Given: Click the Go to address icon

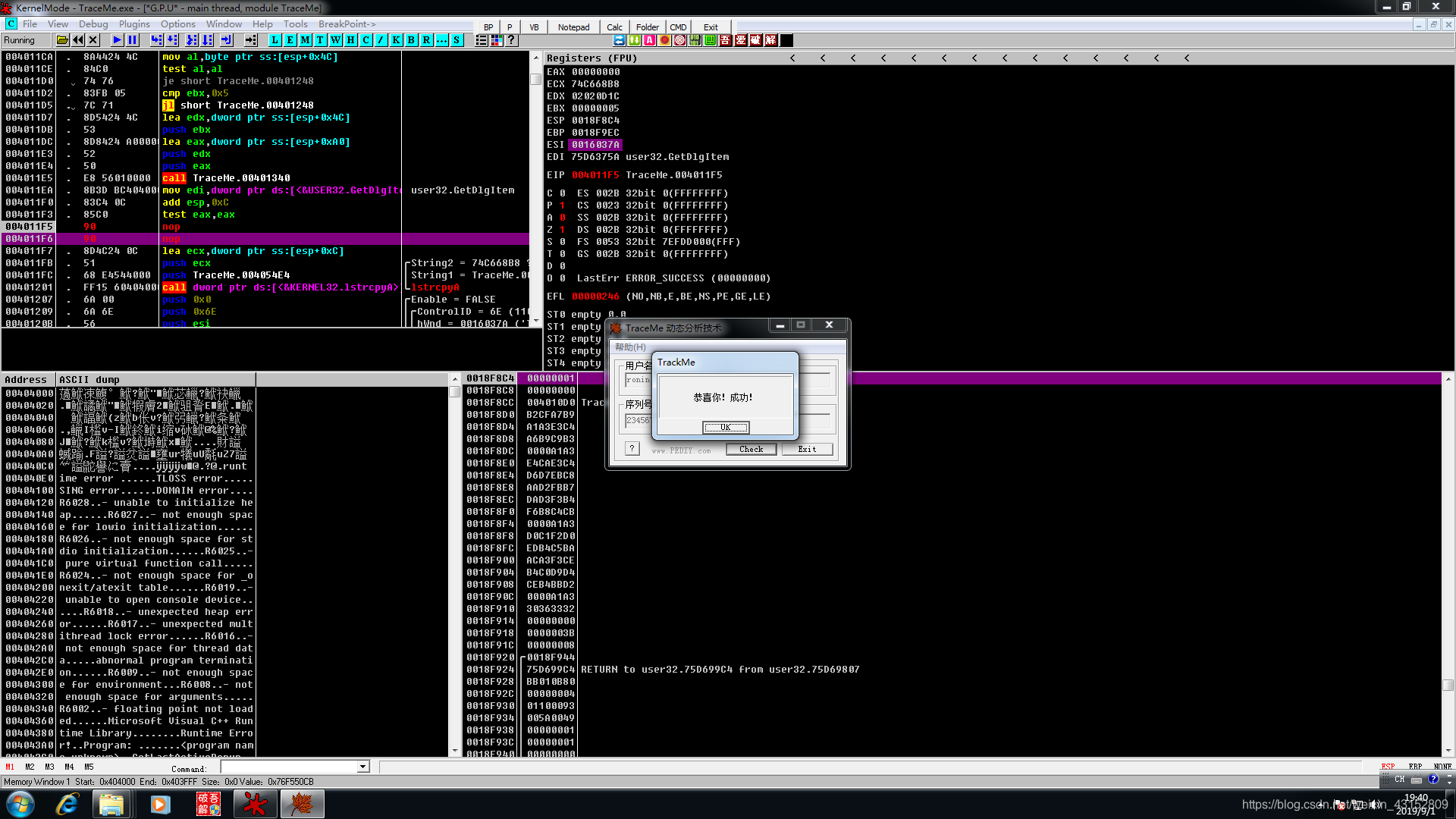Looking at the screenshot, I should [x=251, y=40].
